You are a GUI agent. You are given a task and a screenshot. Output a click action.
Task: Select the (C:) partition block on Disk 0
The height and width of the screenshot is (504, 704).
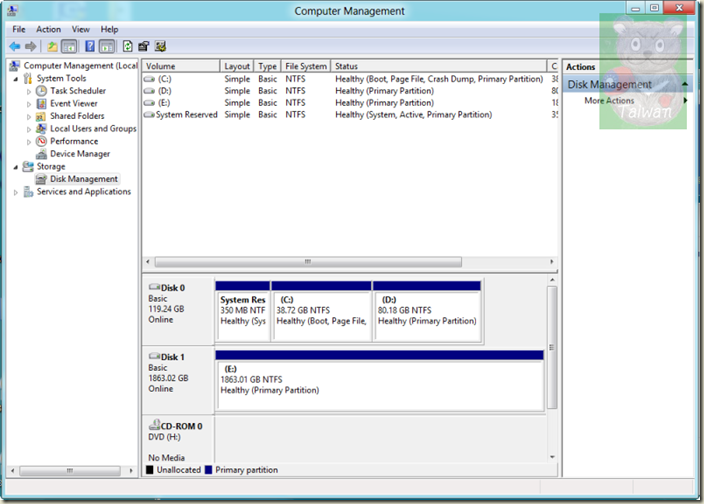coord(321,310)
